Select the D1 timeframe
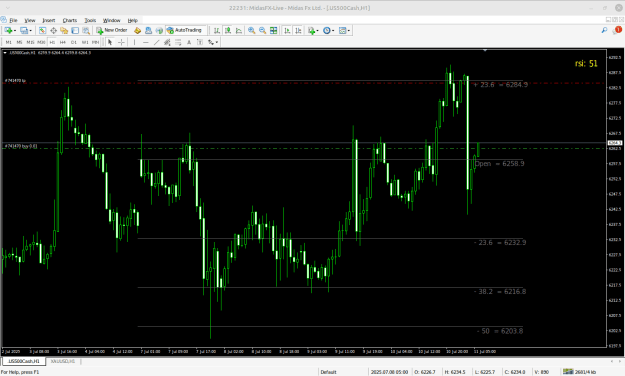 coord(74,42)
